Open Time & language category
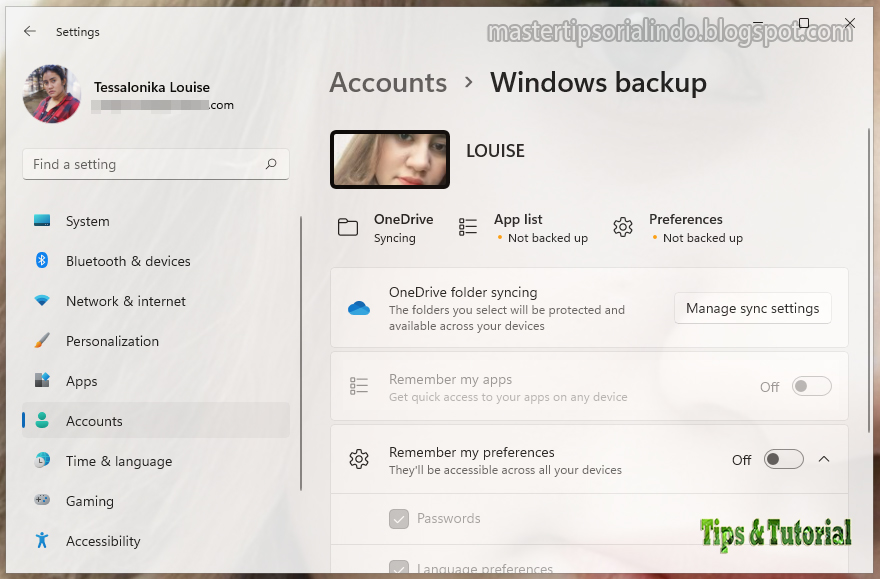880x579 pixels. click(x=156, y=461)
